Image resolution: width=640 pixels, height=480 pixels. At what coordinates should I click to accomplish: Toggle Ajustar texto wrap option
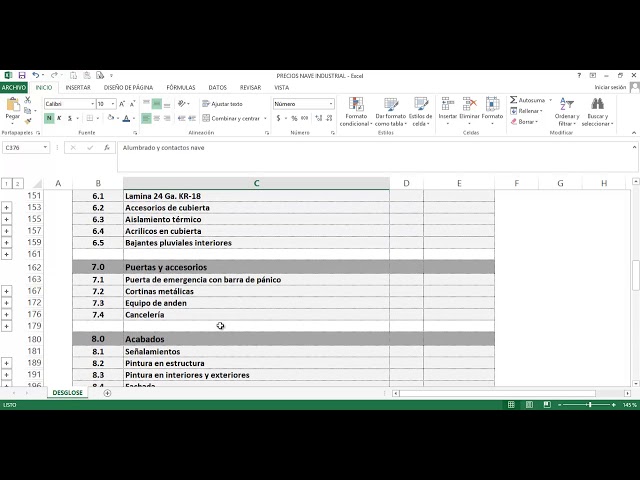222,104
